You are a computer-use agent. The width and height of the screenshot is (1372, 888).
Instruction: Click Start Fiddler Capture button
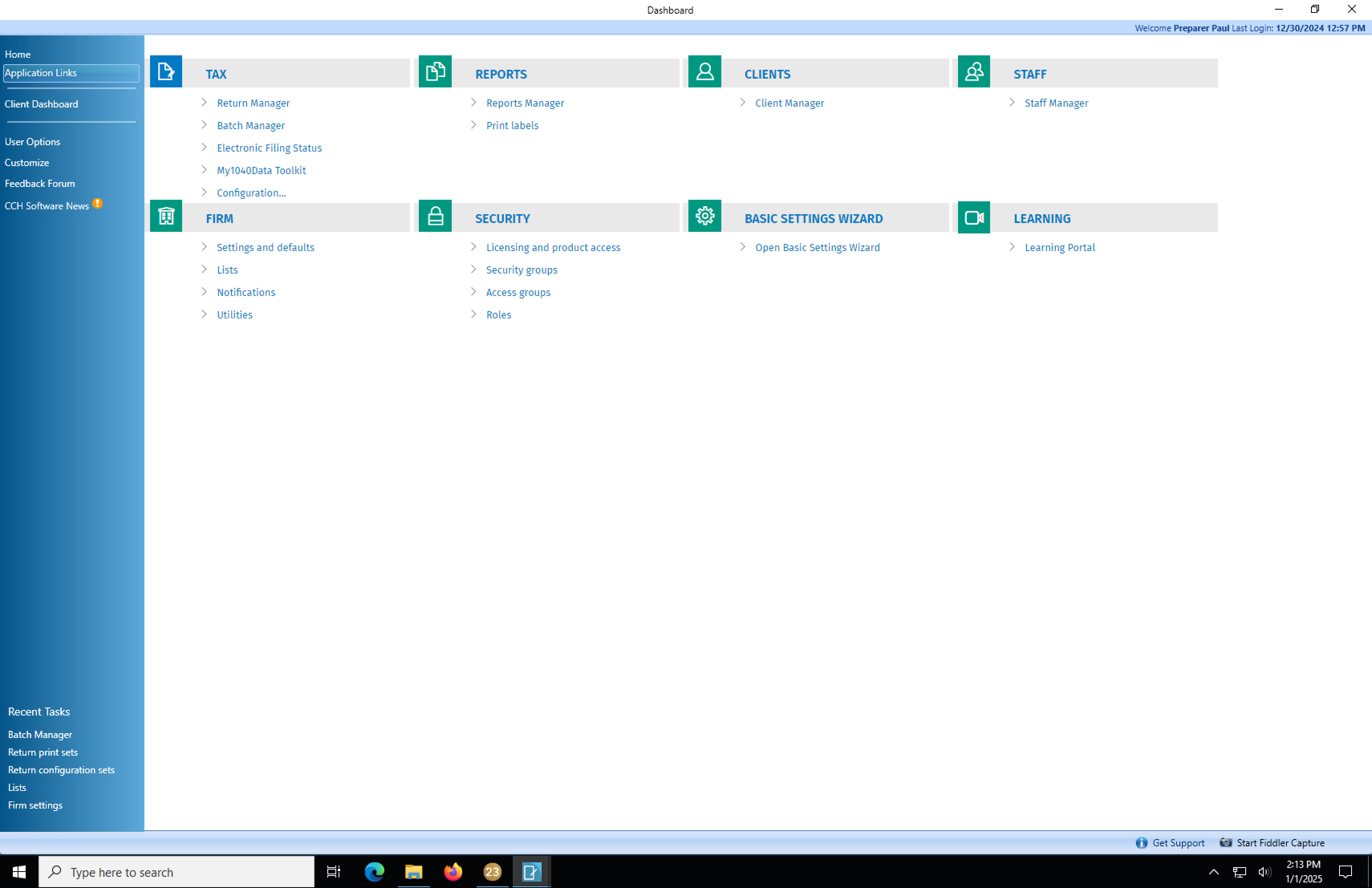click(x=1280, y=842)
